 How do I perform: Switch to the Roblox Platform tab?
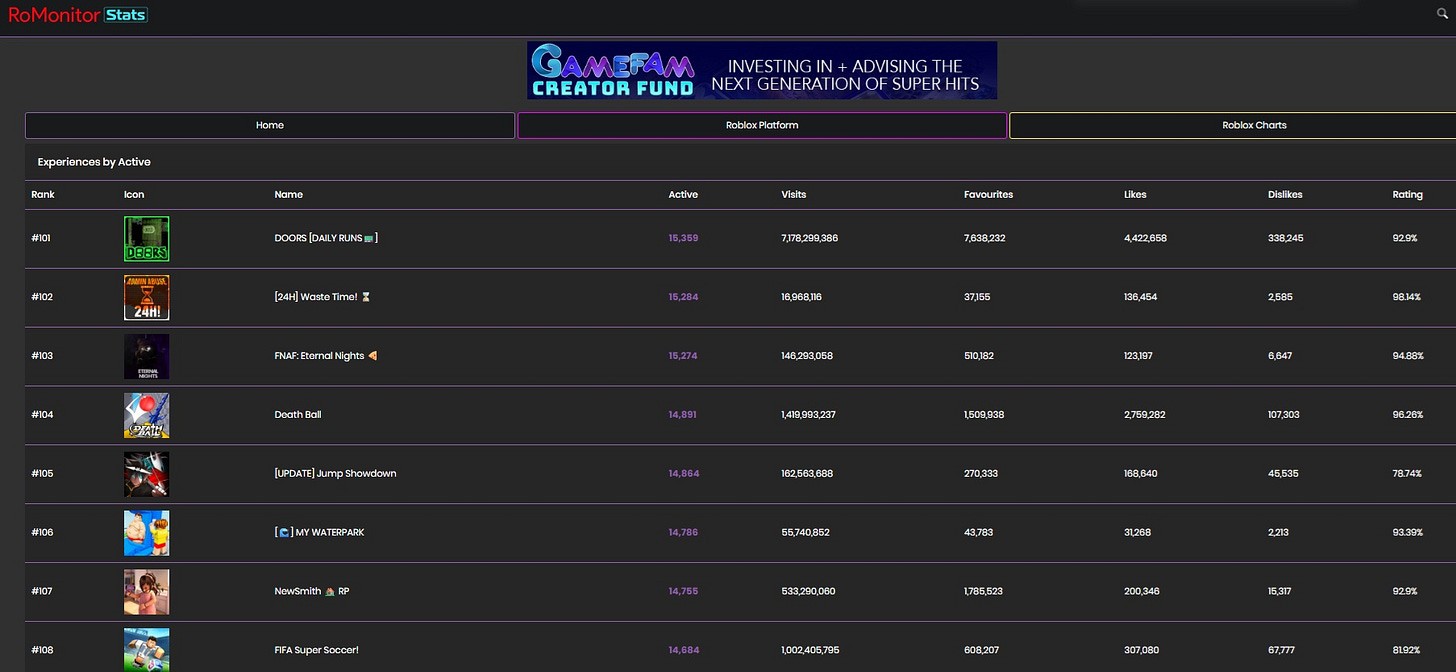762,125
